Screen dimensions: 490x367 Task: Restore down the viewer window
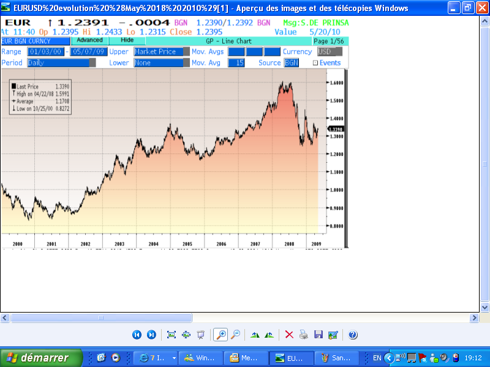pos(468,8)
